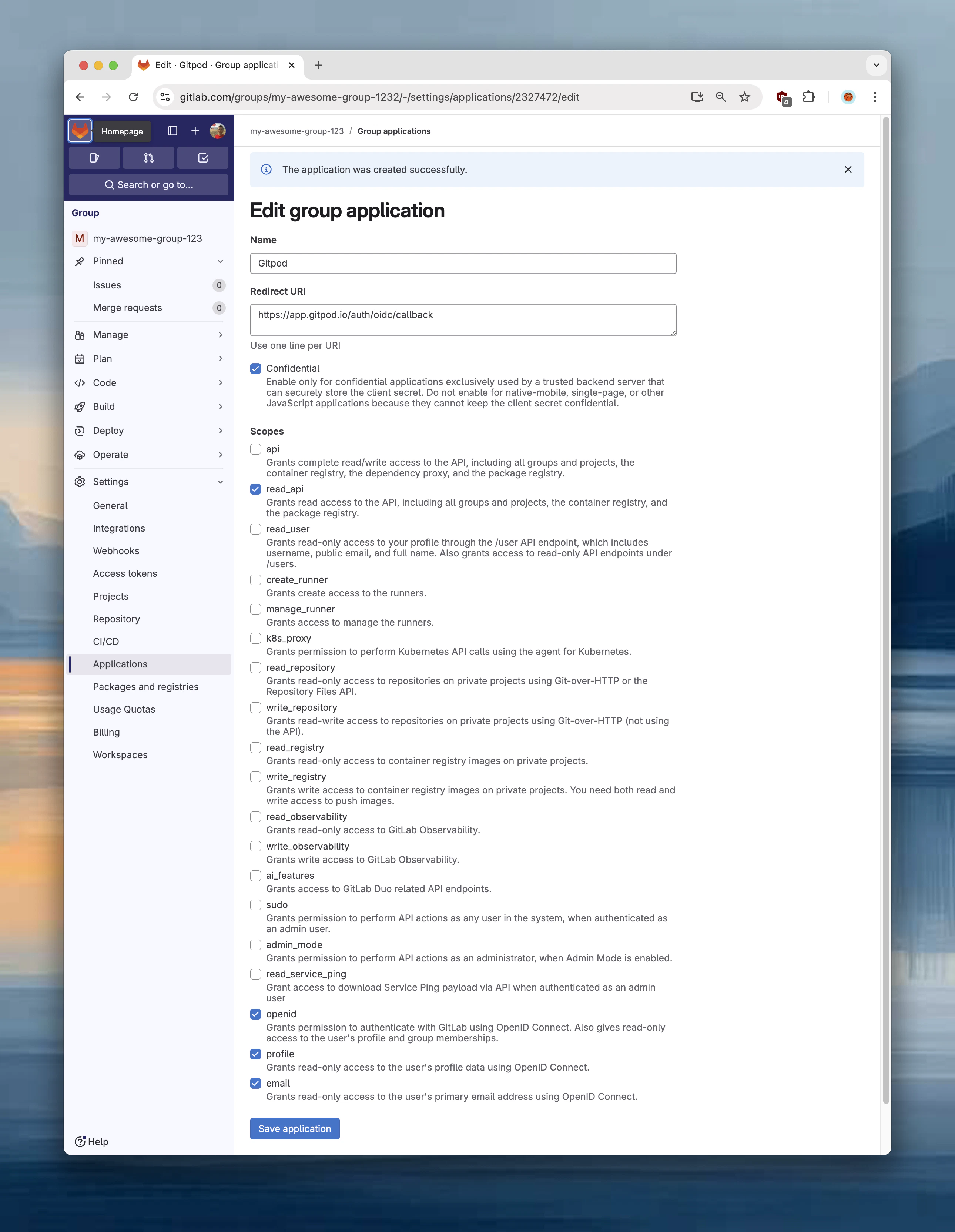The height and width of the screenshot is (1232, 955).
Task: Click the tab search dropdown arrow
Action: 876,66
